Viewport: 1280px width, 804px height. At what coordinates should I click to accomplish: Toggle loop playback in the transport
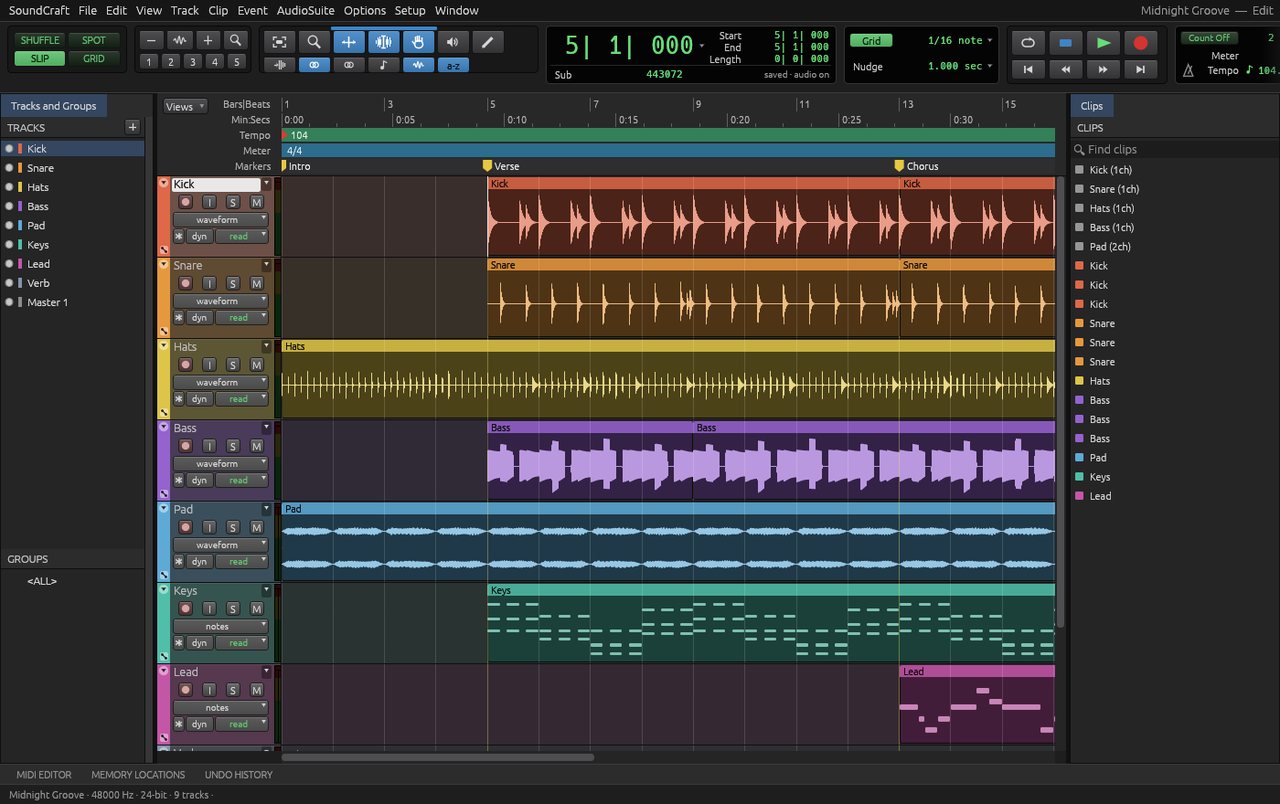1028,43
